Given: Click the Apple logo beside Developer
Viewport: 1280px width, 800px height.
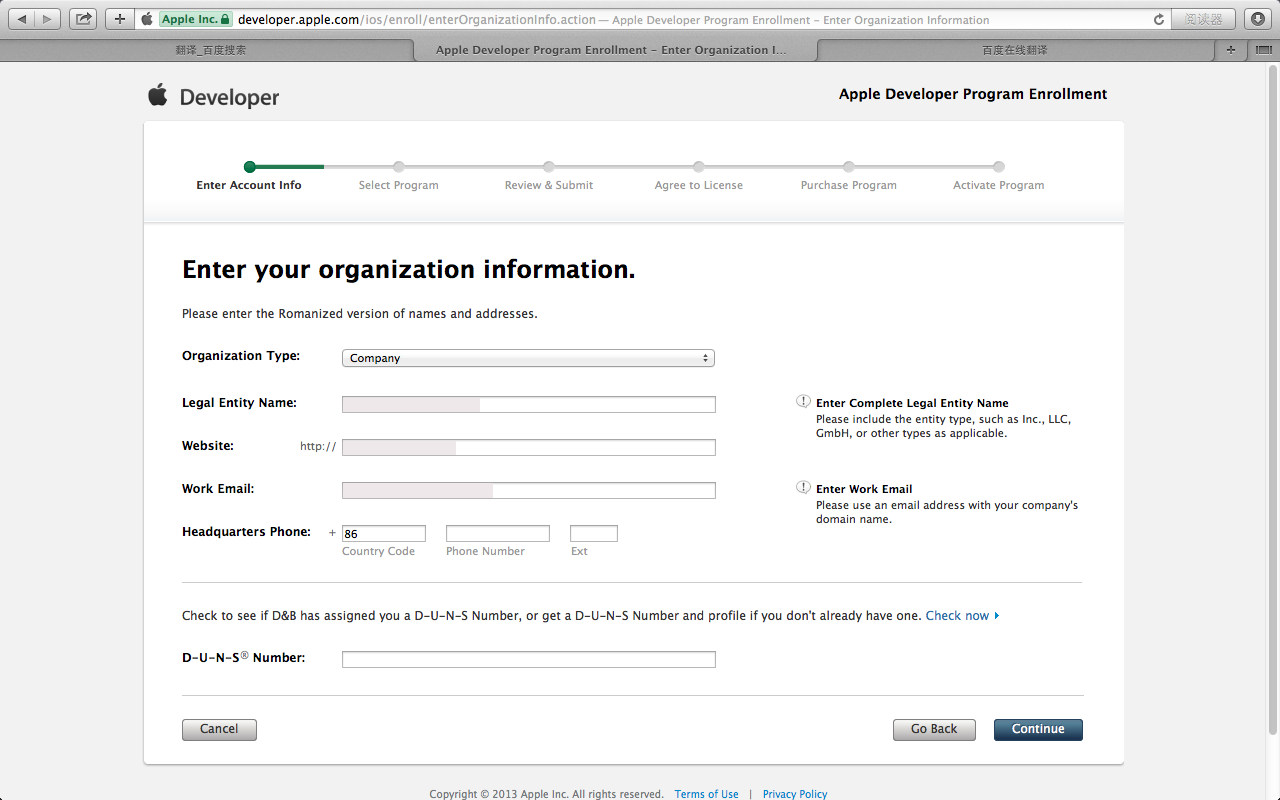Looking at the screenshot, I should (x=158, y=95).
